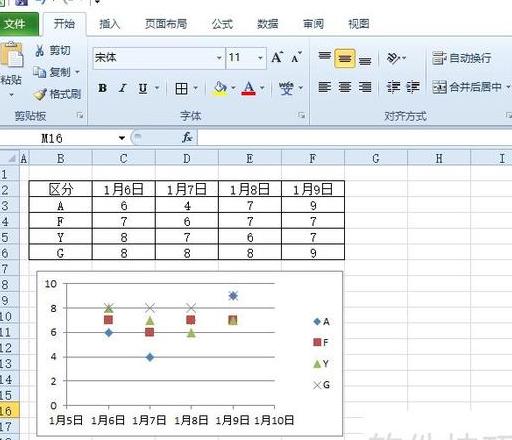The width and height of the screenshot is (512, 440).
Task: Decrease font size with small A
Action: coord(296,58)
